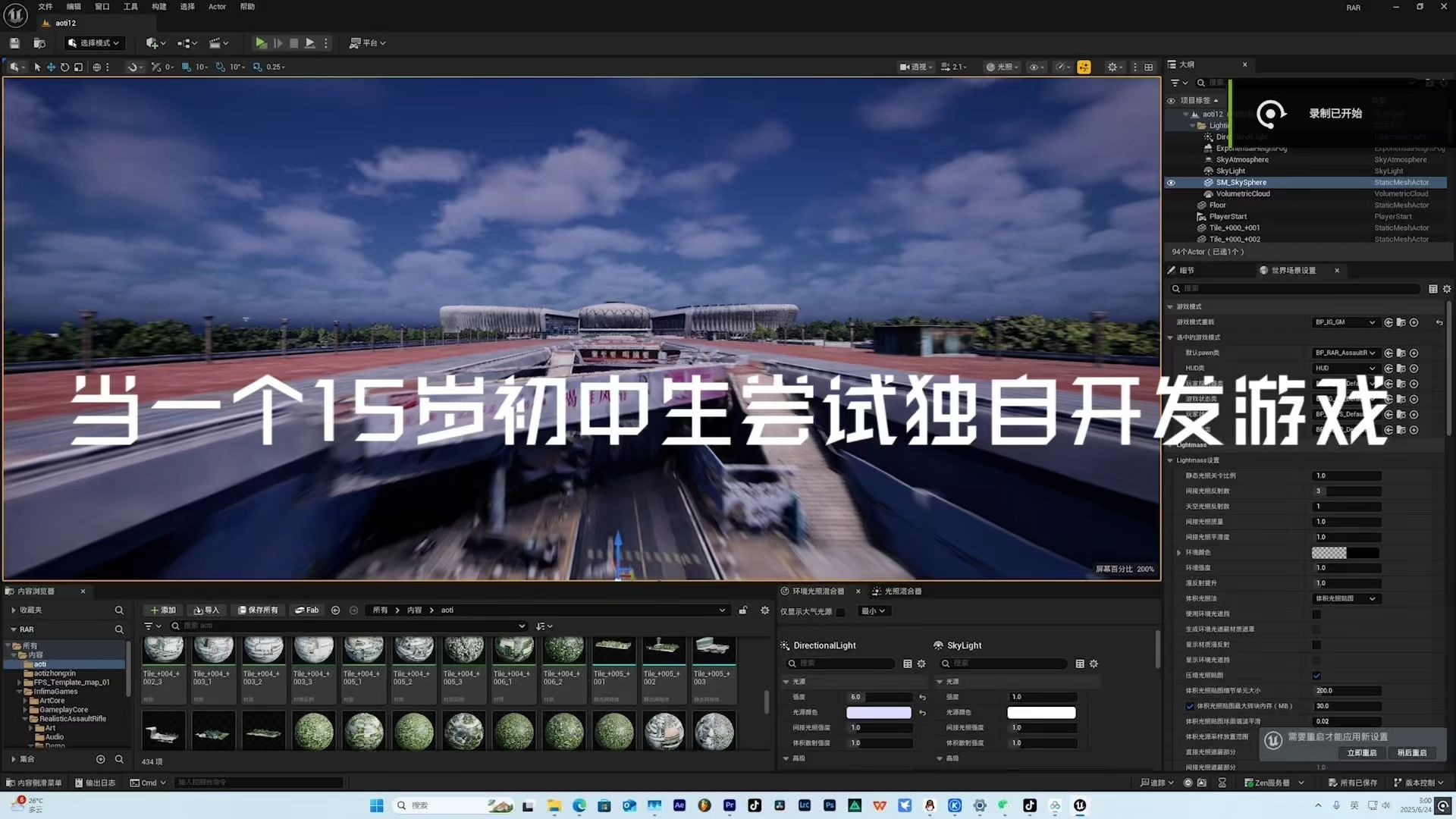Image resolution: width=1456 pixels, height=819 pixels.
Task: Open Windows Start menu on taskbar
Action: tap(376, 805)
